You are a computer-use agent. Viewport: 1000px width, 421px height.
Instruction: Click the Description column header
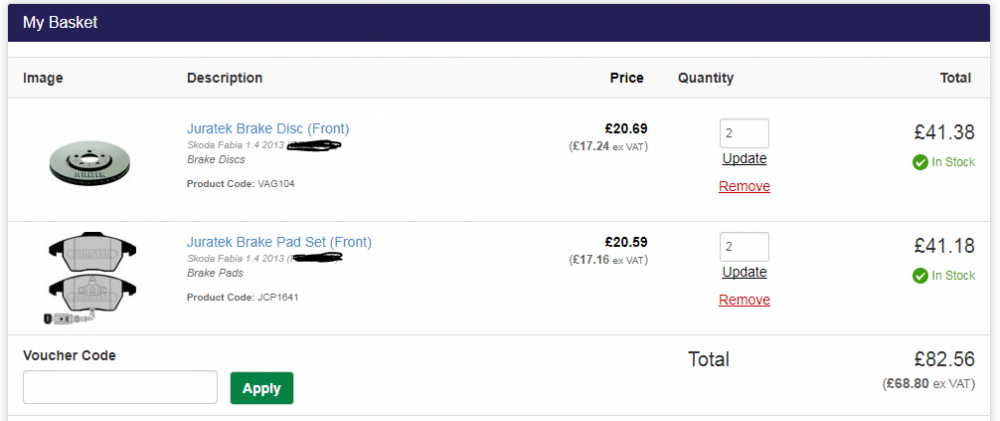224,78
